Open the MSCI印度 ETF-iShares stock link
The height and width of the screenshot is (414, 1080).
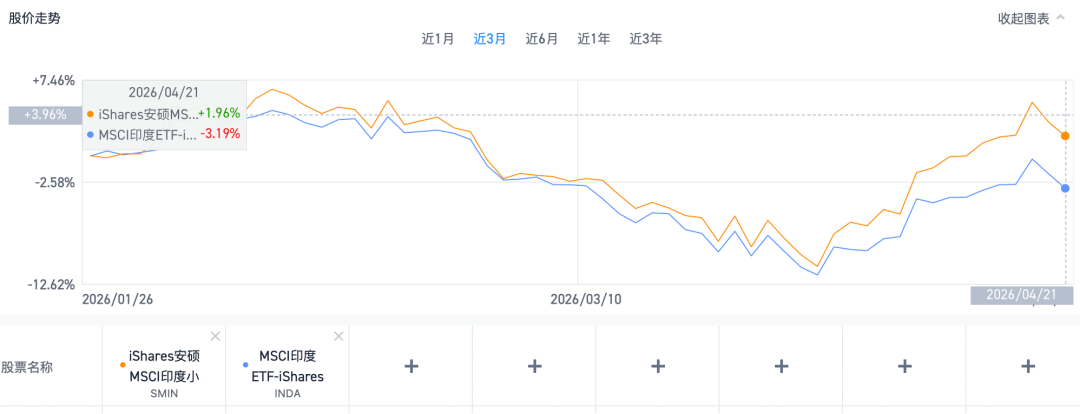[290, 366]
